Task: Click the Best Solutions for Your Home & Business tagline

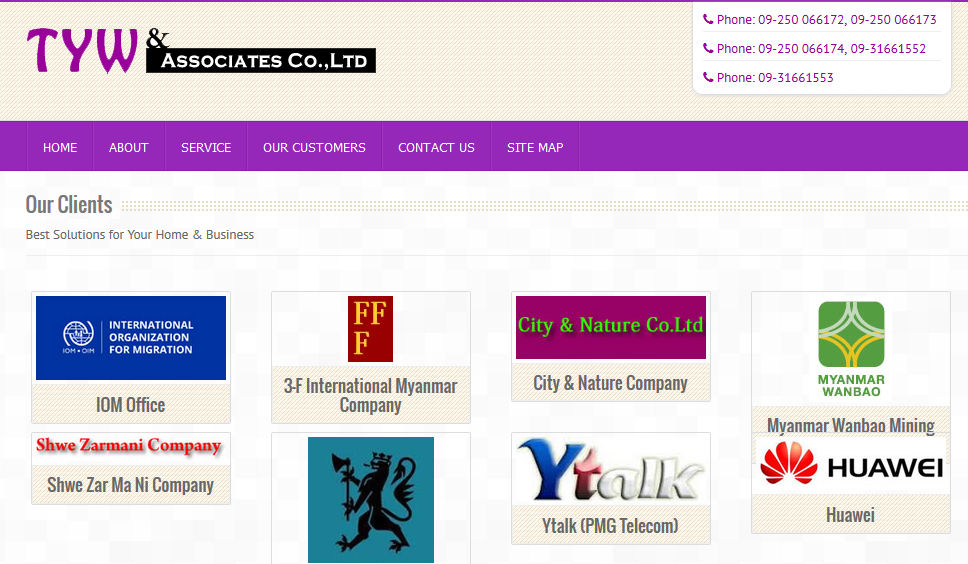Action: click(140, 234)
